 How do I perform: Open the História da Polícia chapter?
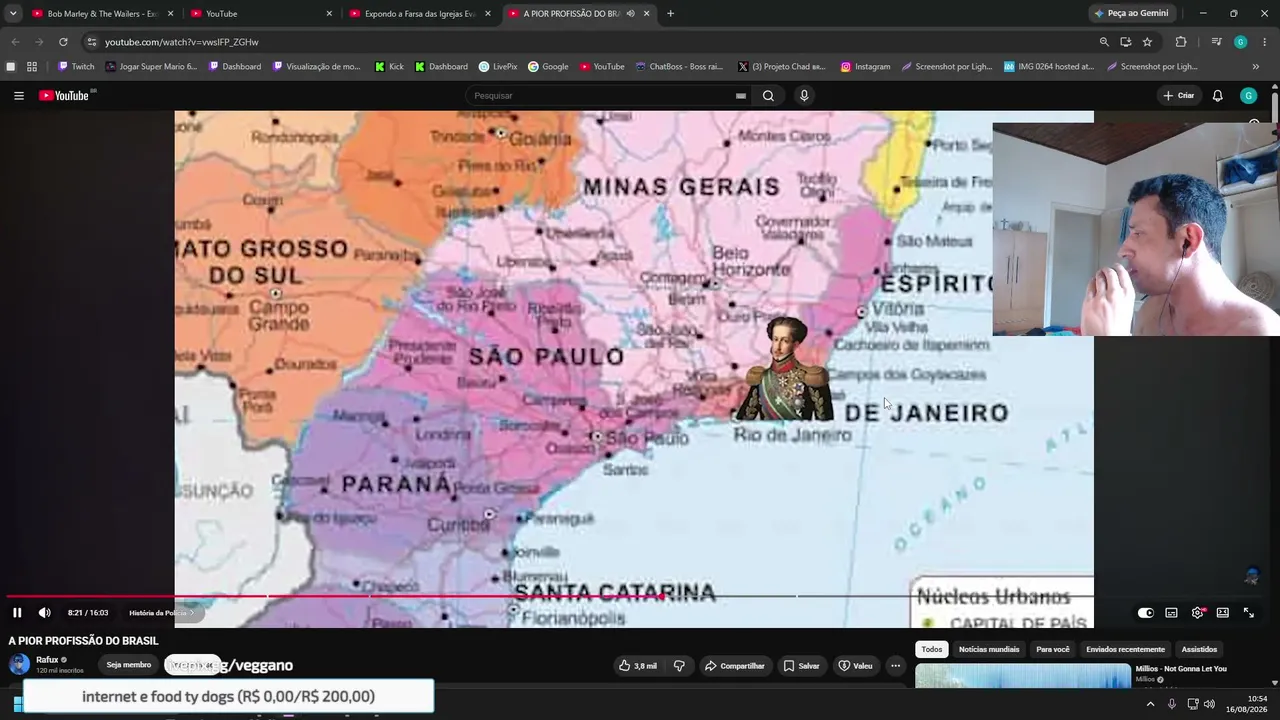pos(160,613)
